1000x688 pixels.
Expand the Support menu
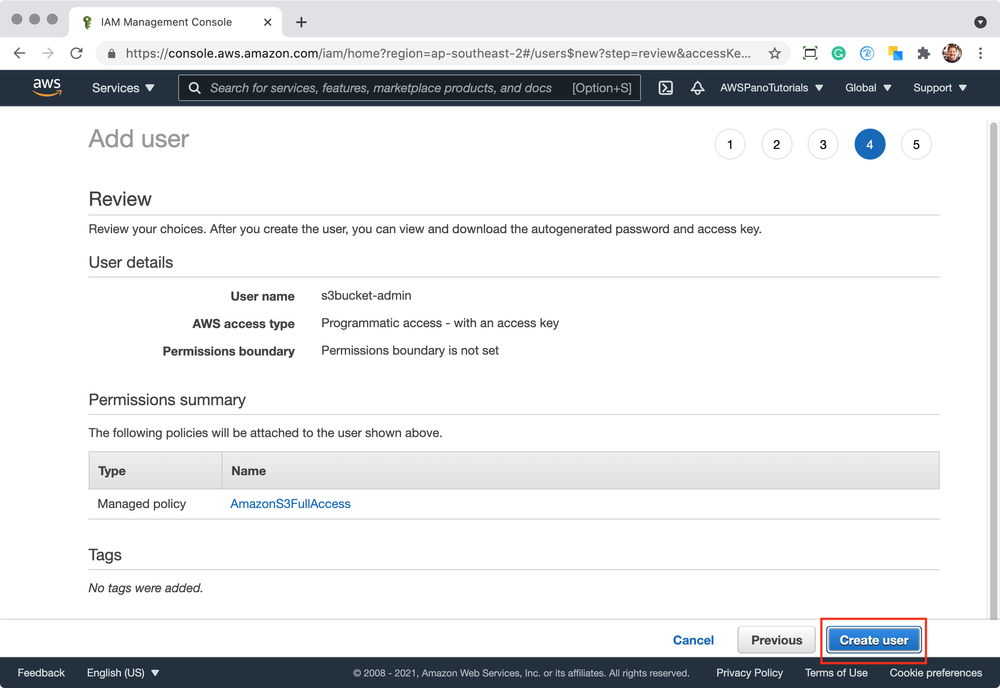940,88
